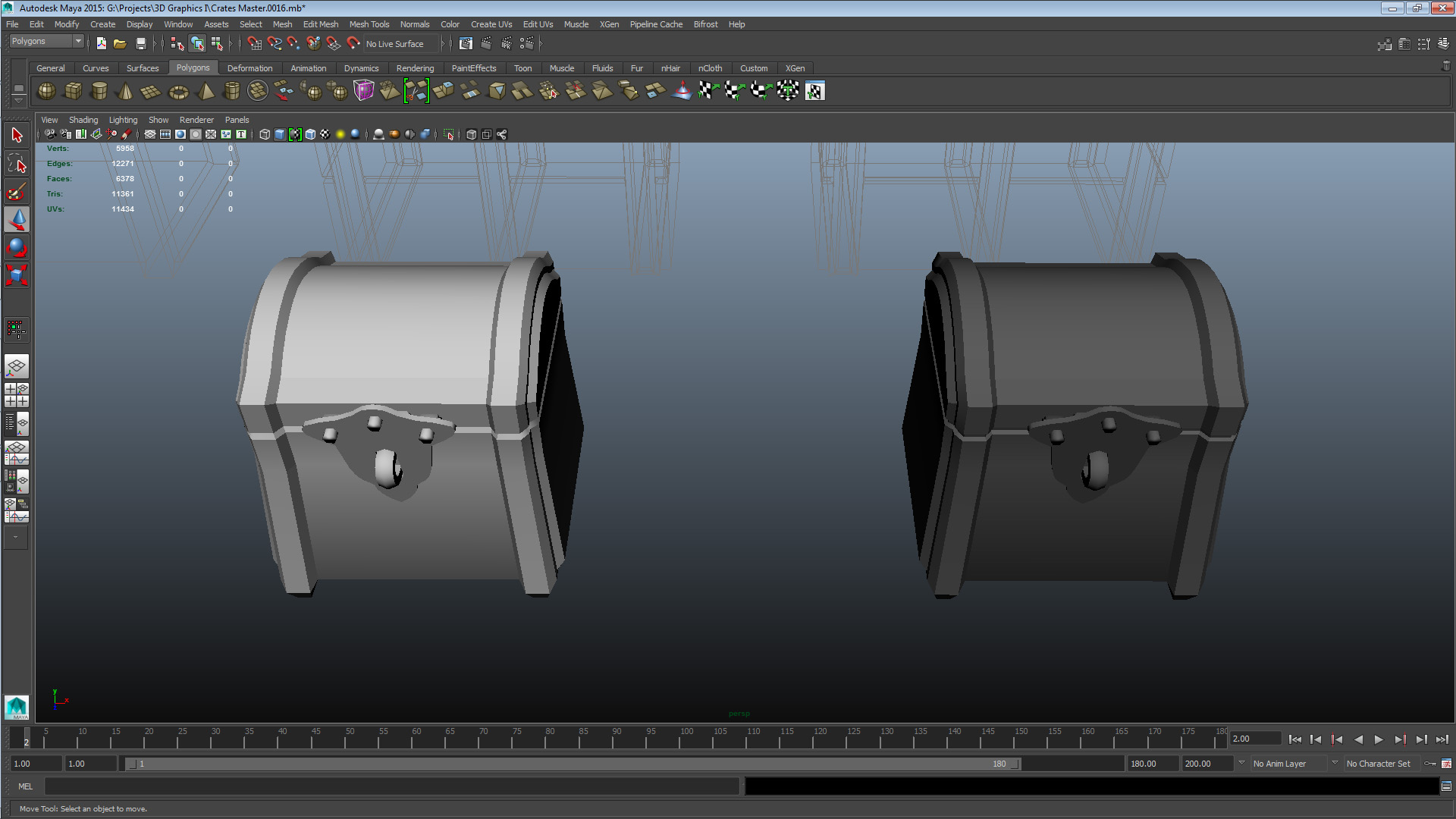1456x819 pixels.
Task: Create a polygon sphere from shelf
Action: 46,91
